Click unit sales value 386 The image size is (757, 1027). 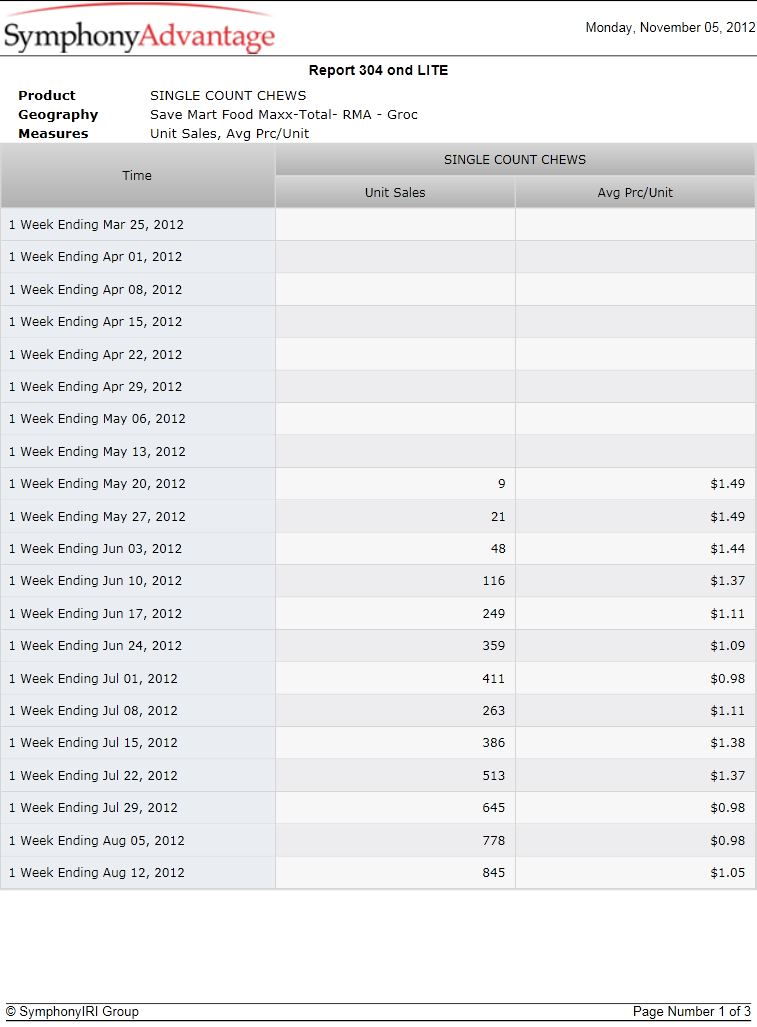tap(494, 743)
